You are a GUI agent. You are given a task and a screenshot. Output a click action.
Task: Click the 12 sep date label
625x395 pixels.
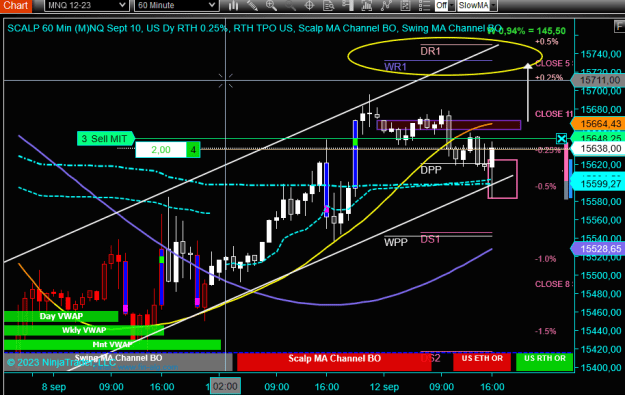(x=384, y=387)
